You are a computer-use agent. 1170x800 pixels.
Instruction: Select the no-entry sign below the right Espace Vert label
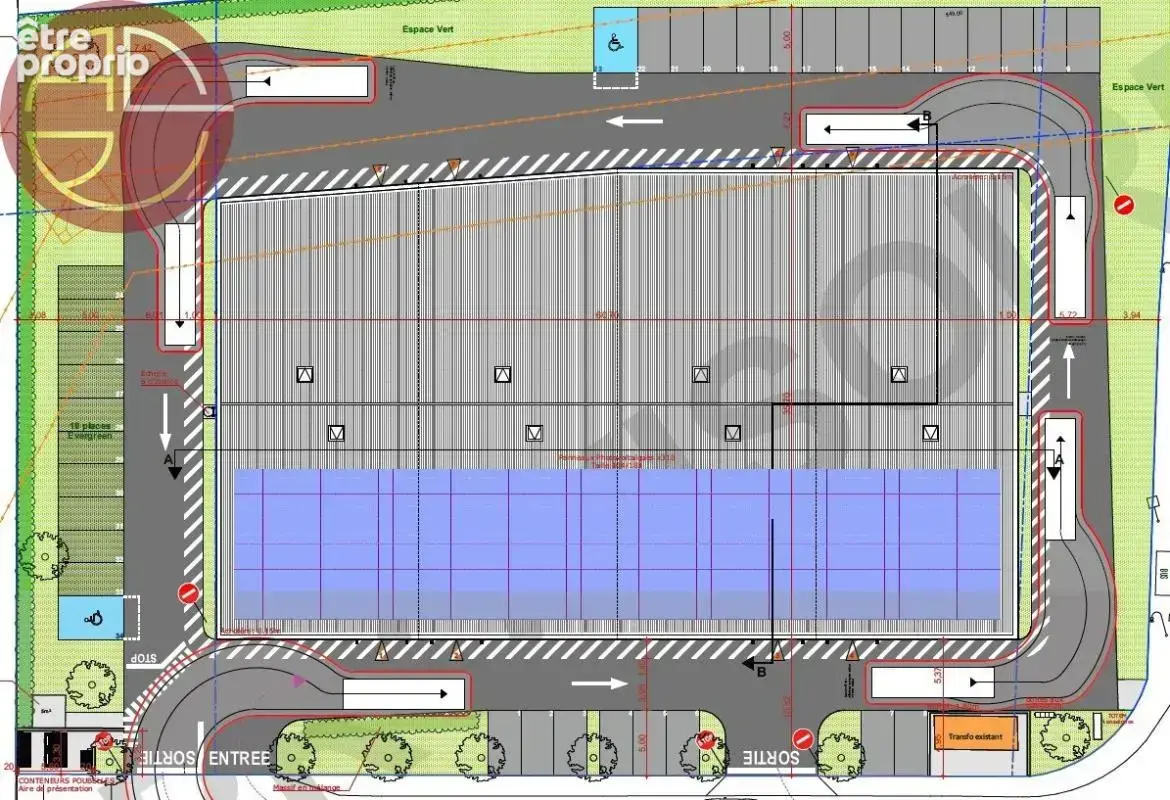(1124, 204)
